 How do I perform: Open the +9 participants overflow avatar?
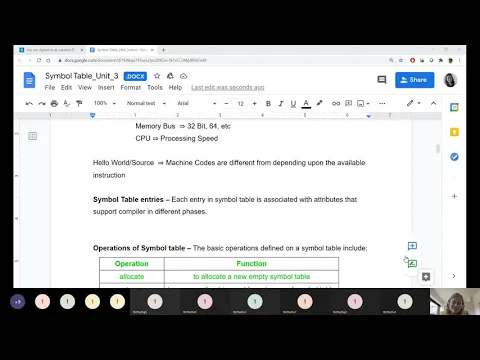(18, 302)
